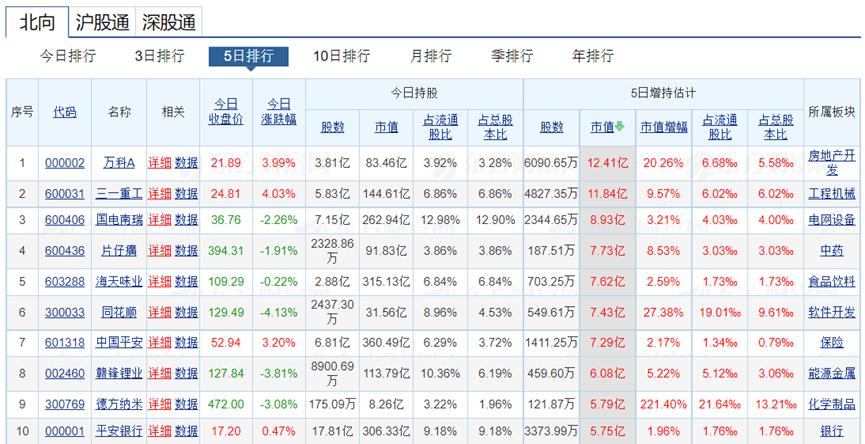Sort by 今日收盘价 column header
This screenshot has height=444, width=865.
[x=226, y=112]
